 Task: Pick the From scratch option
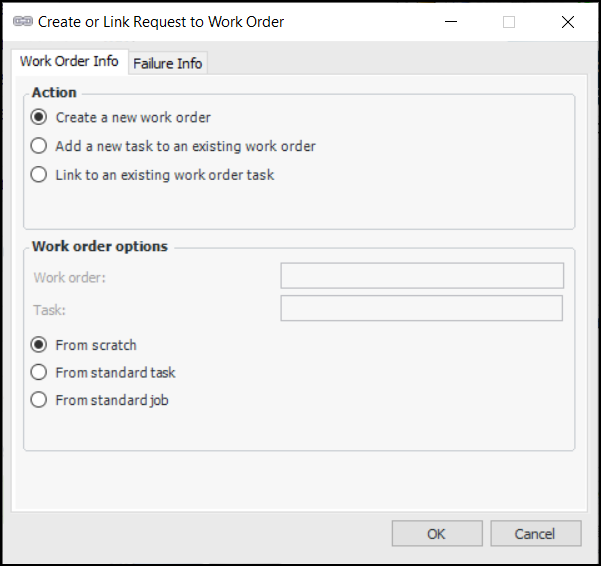[39, 345]
